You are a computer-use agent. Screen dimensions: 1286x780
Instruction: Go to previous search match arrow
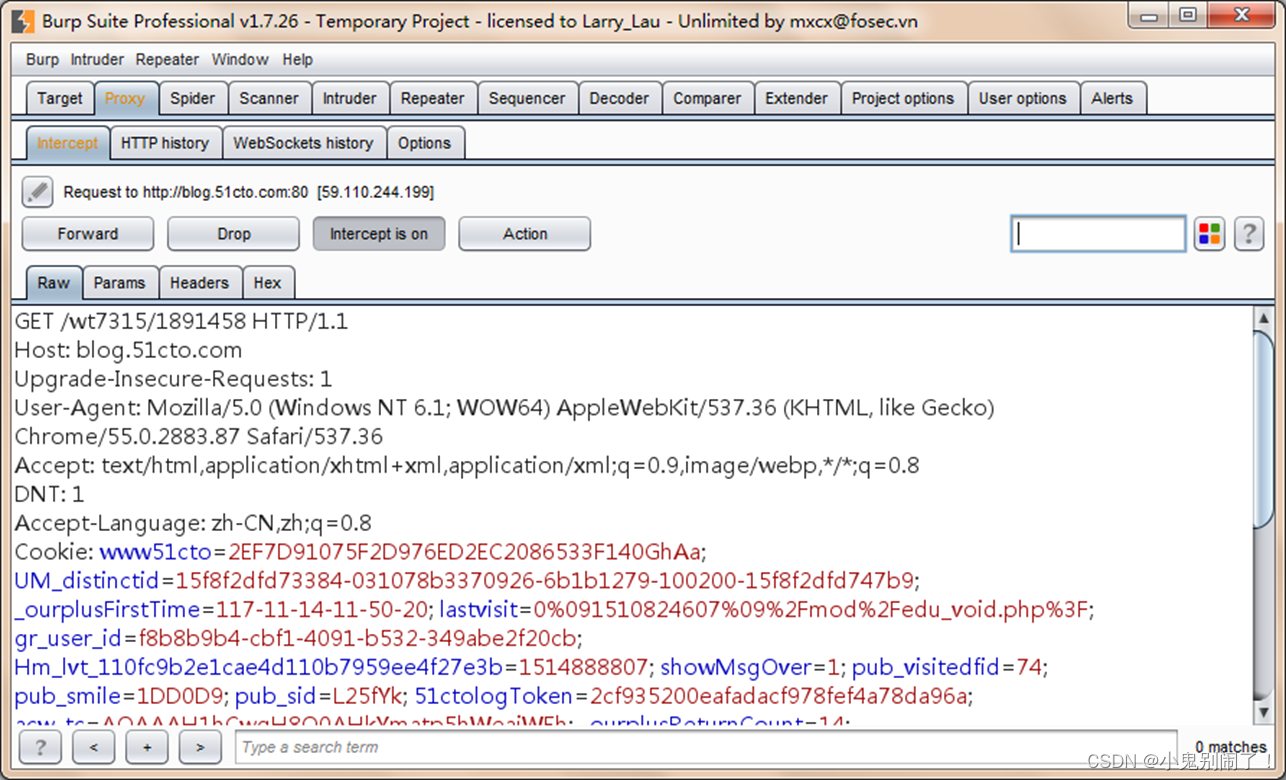pos(93,746)
